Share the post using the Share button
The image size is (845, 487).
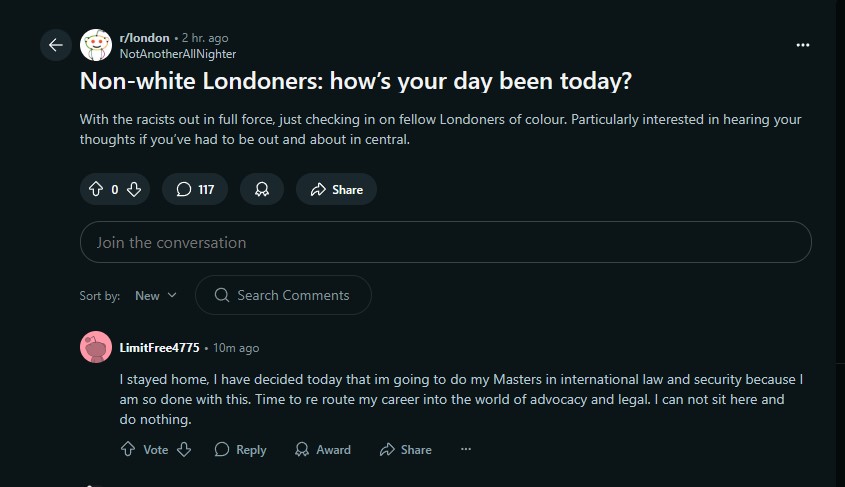[x=336, y=189]
